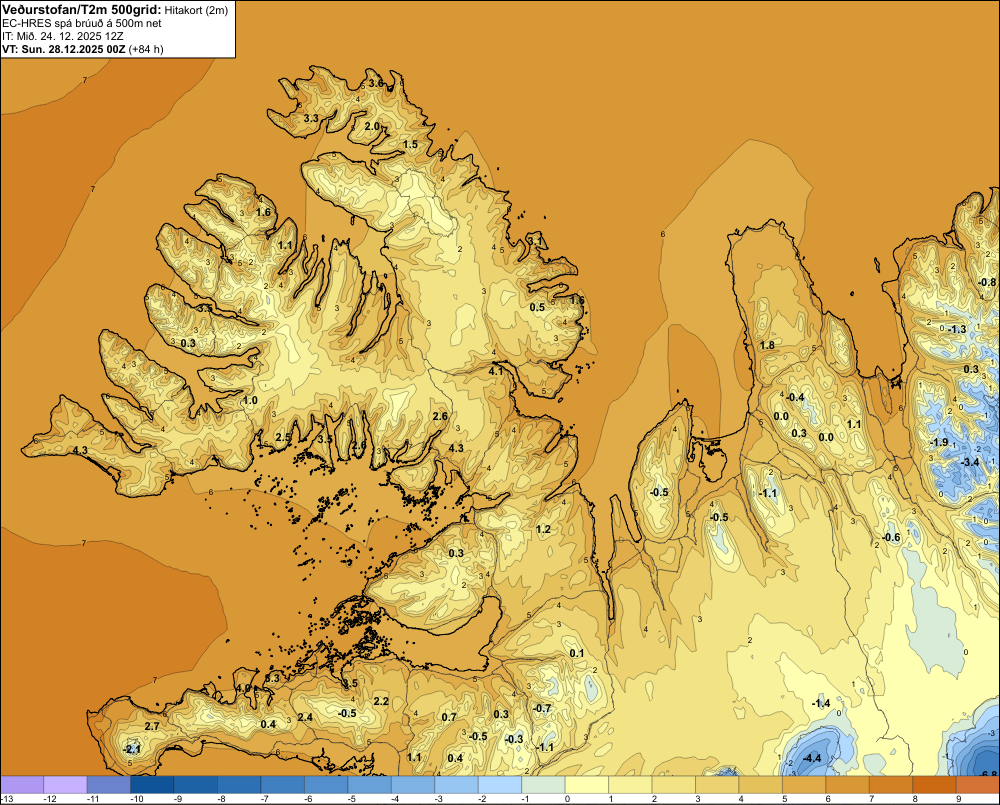Click the 0.1 temperature value on the map
This screenshot has height=805, width=1000.
(x=577, y=653)
